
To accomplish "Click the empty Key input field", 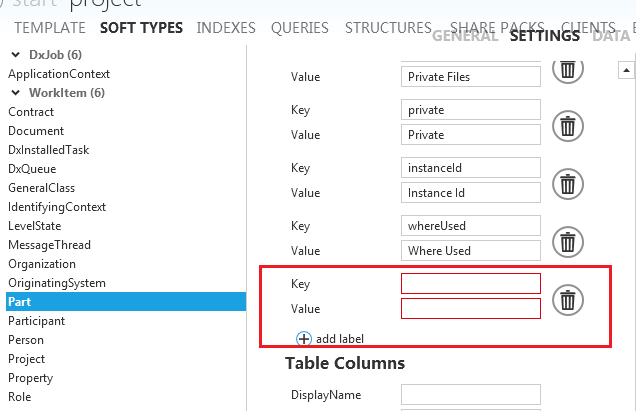I will [x=470, y=284].
